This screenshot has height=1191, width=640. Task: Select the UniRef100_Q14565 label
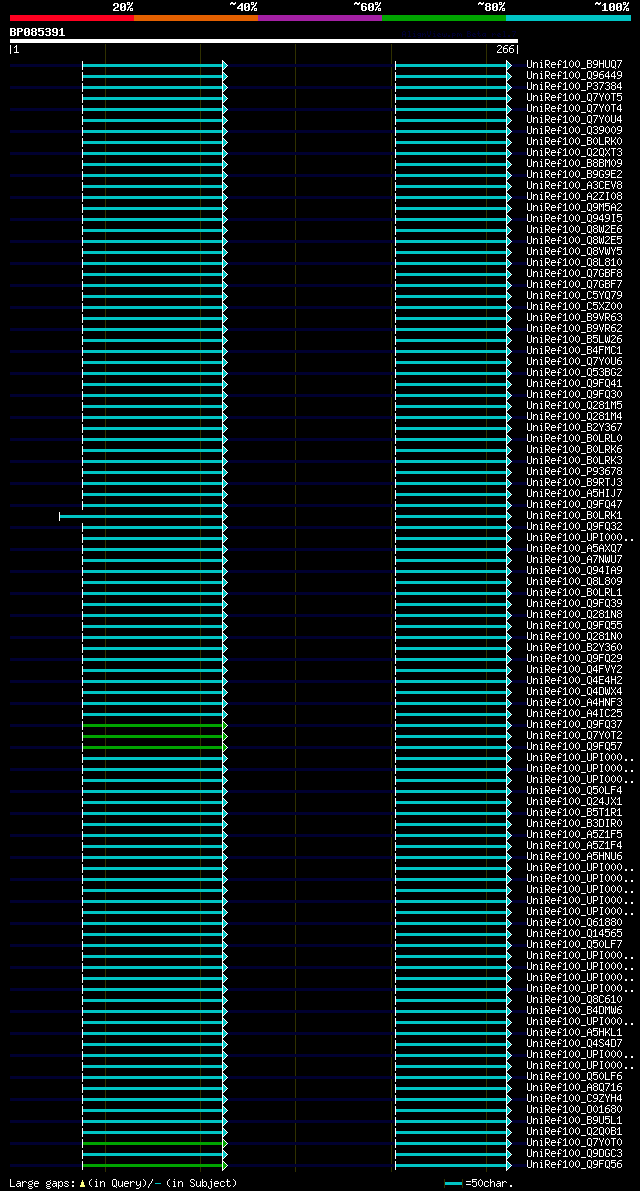point(574,934)
